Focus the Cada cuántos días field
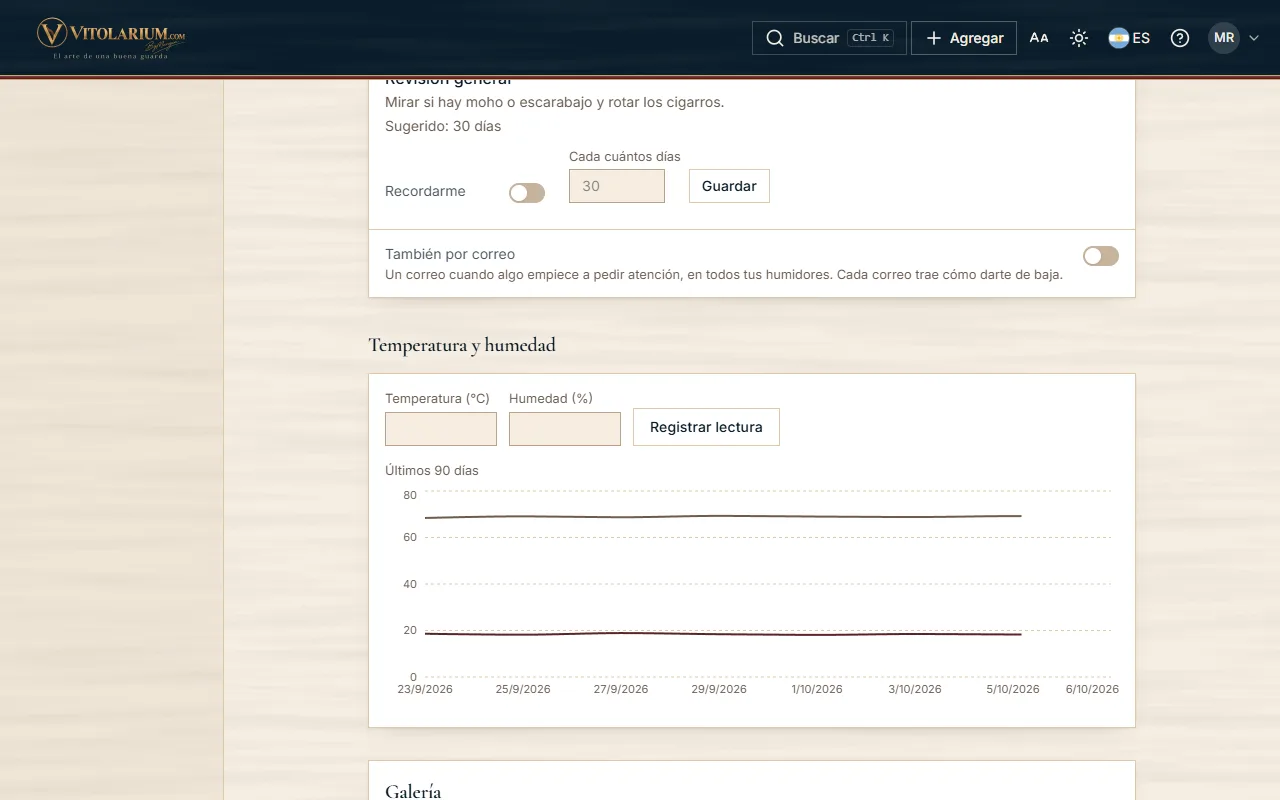Viewport: 1280px width, 800px height. (x=617, y=186)
